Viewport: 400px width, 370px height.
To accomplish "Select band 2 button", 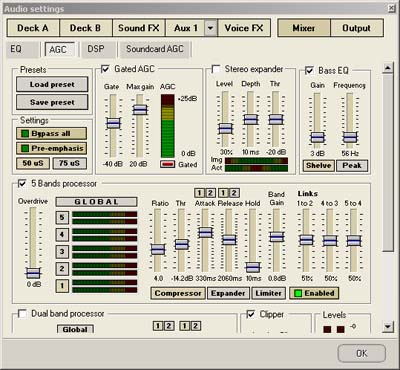I will click(x=62, y=269).
